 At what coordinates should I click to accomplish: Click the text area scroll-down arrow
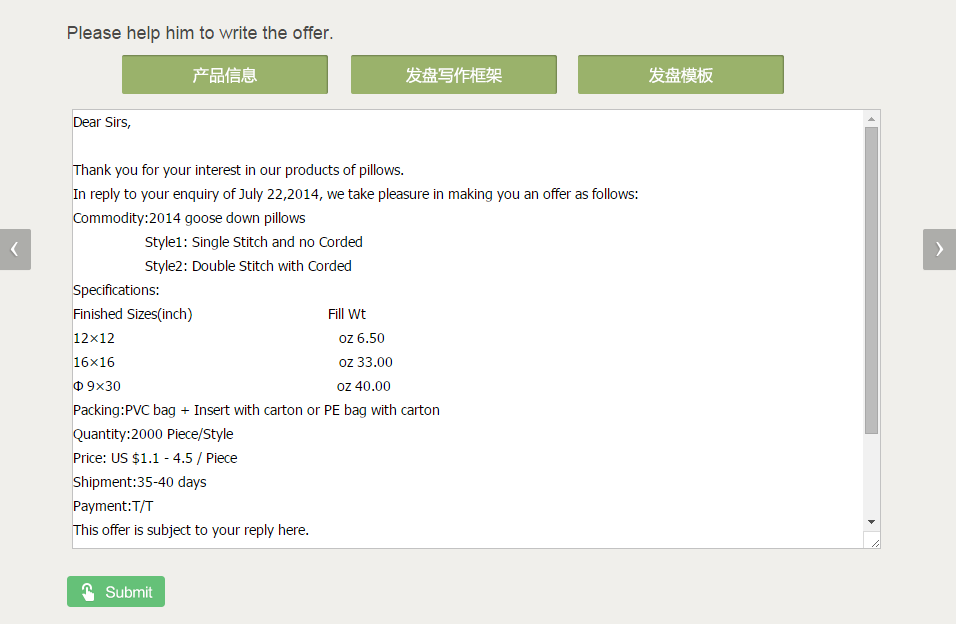coord(871,522)
